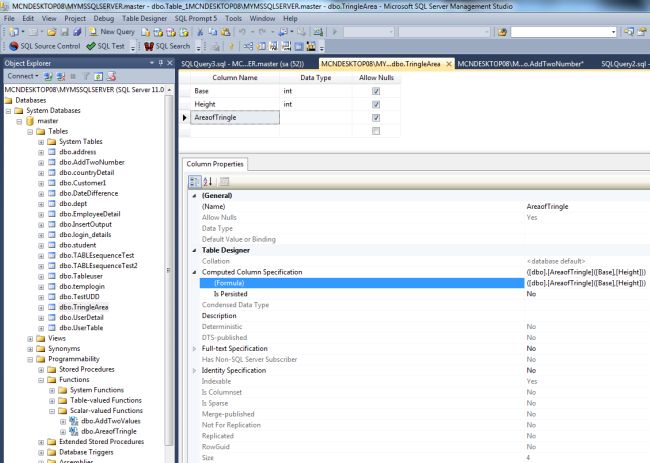Open the File menu
Image resolution: width=650 pixels, height=463 pixels.
9,19
